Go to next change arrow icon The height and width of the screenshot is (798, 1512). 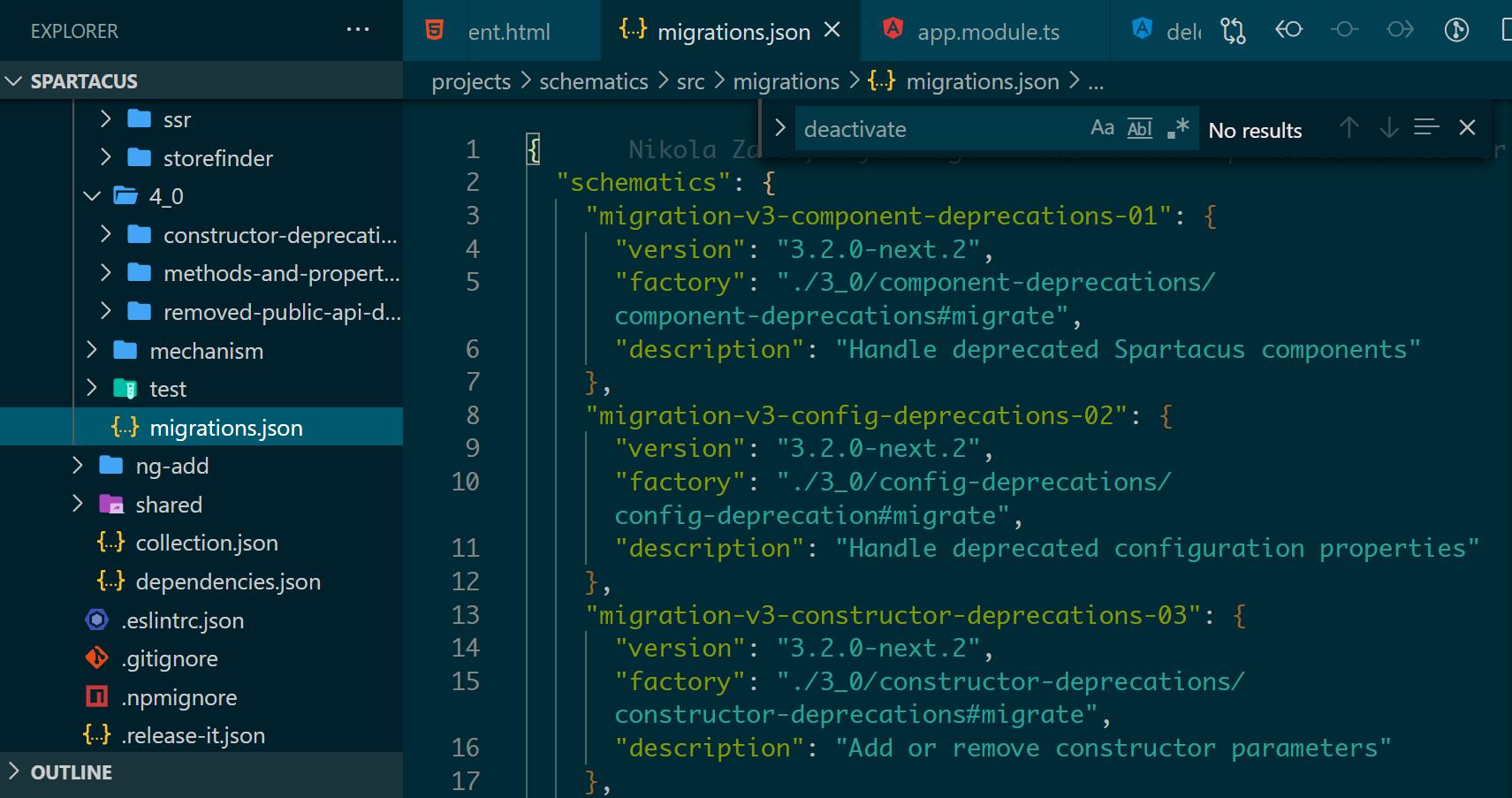coord(1400,31)
